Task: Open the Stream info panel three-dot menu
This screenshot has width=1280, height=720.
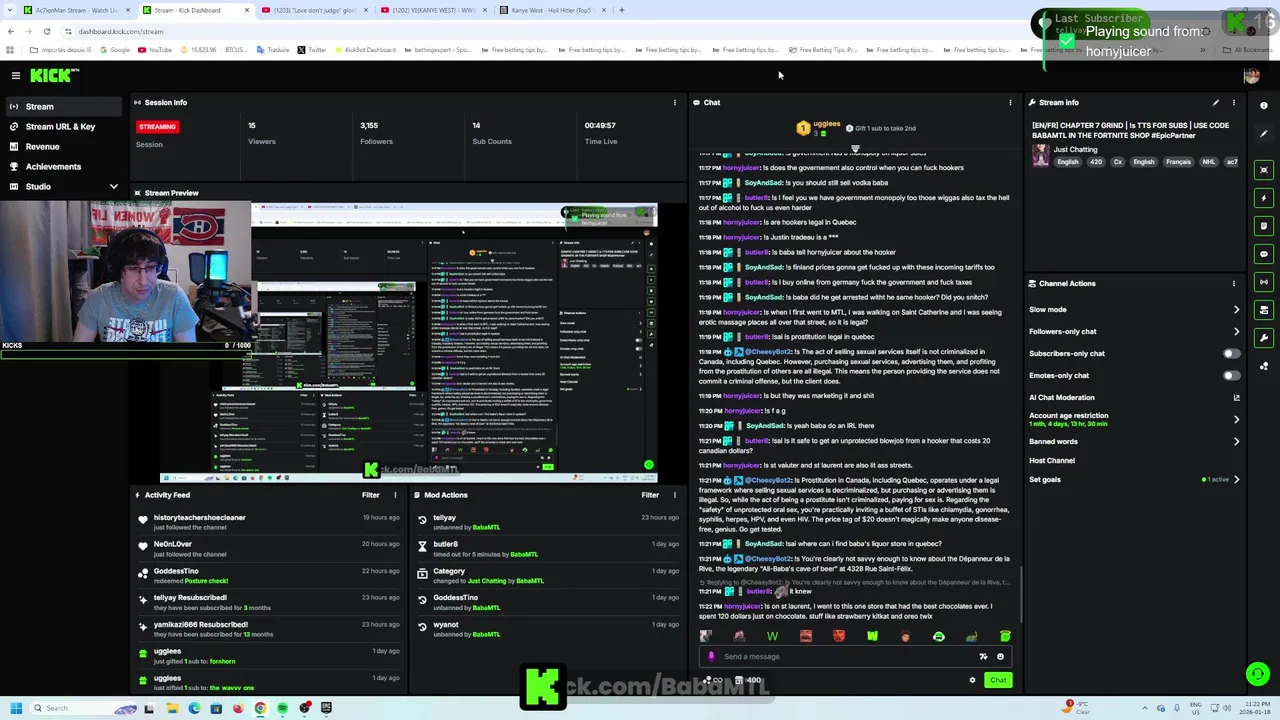Action: [x=1233, y=102]
